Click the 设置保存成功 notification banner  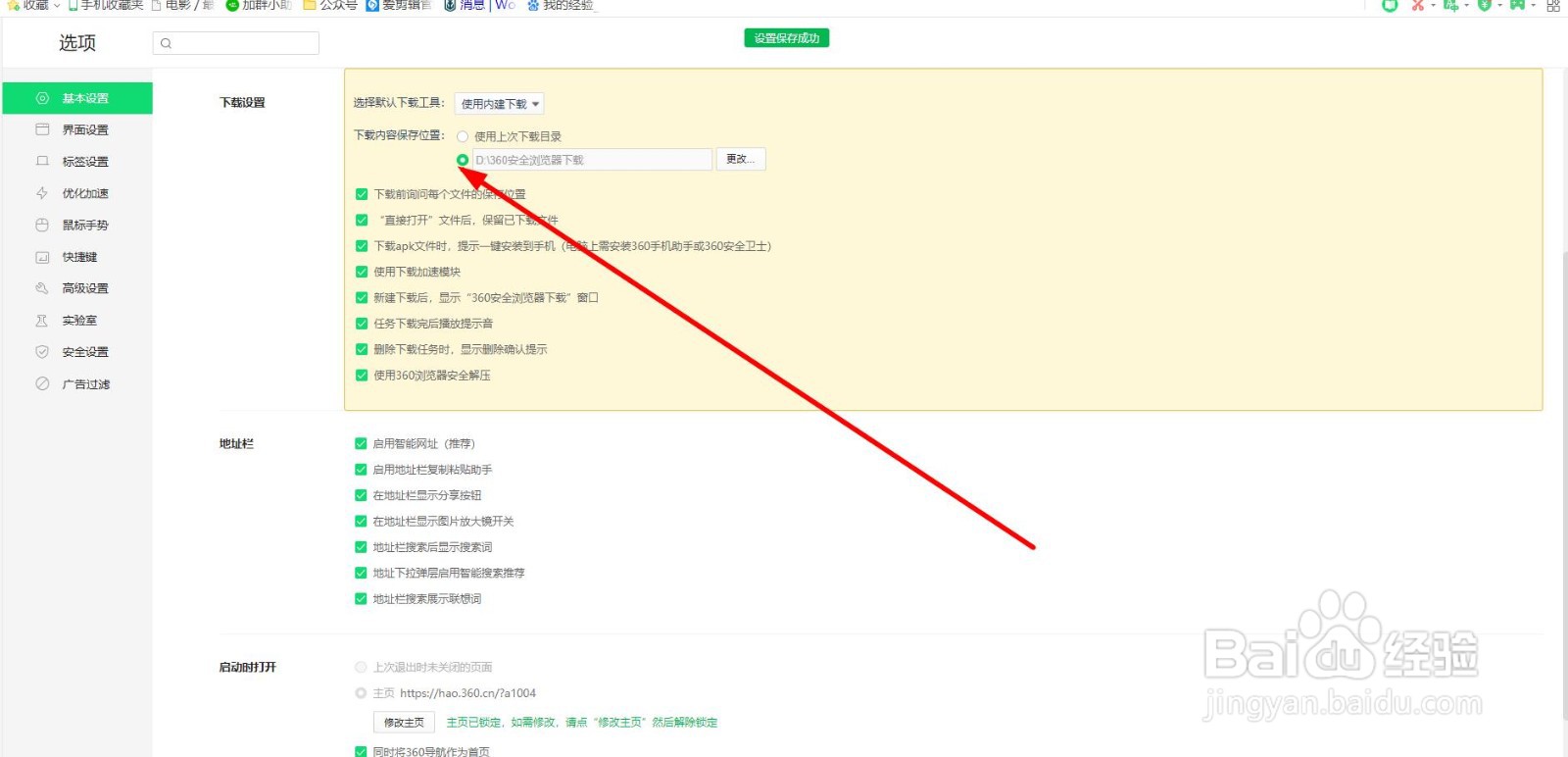tap(787, 38)
